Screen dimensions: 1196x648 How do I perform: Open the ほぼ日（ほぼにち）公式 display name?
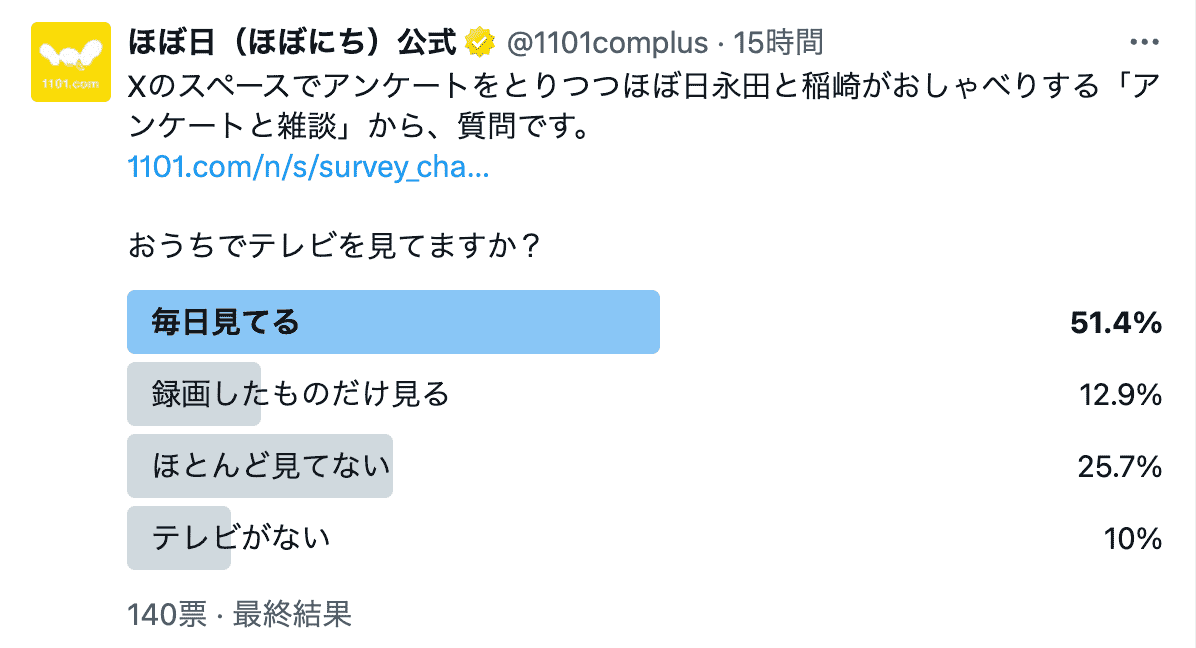point(293,43)
